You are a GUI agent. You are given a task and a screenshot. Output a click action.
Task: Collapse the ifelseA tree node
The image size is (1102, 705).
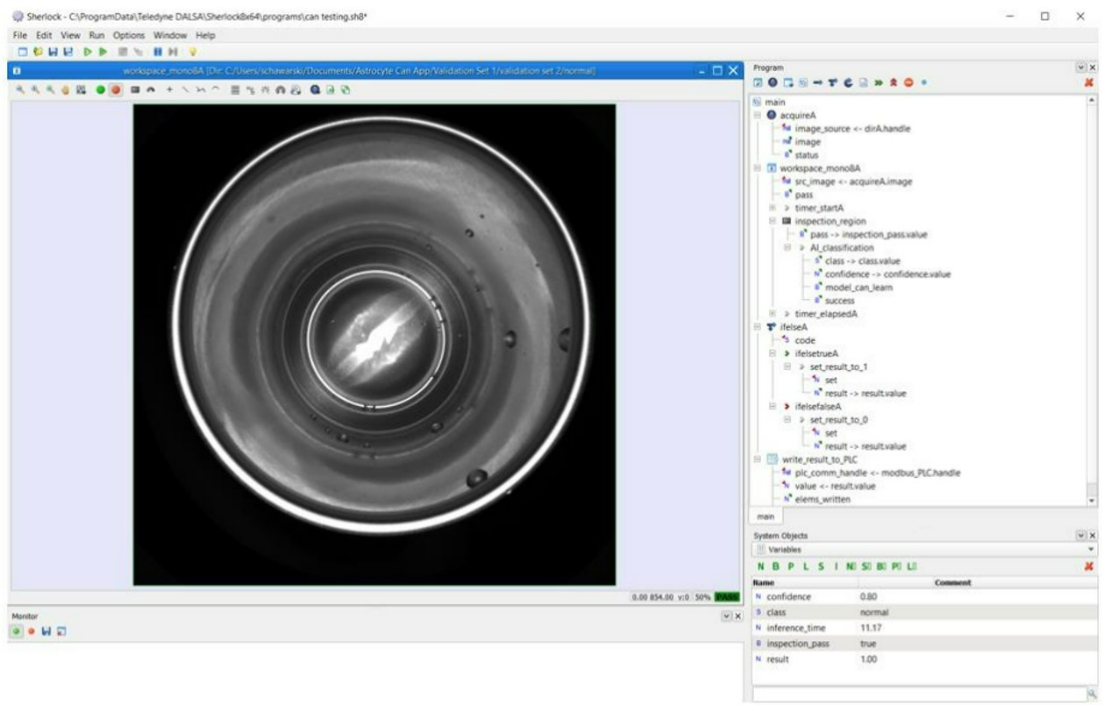758,327
